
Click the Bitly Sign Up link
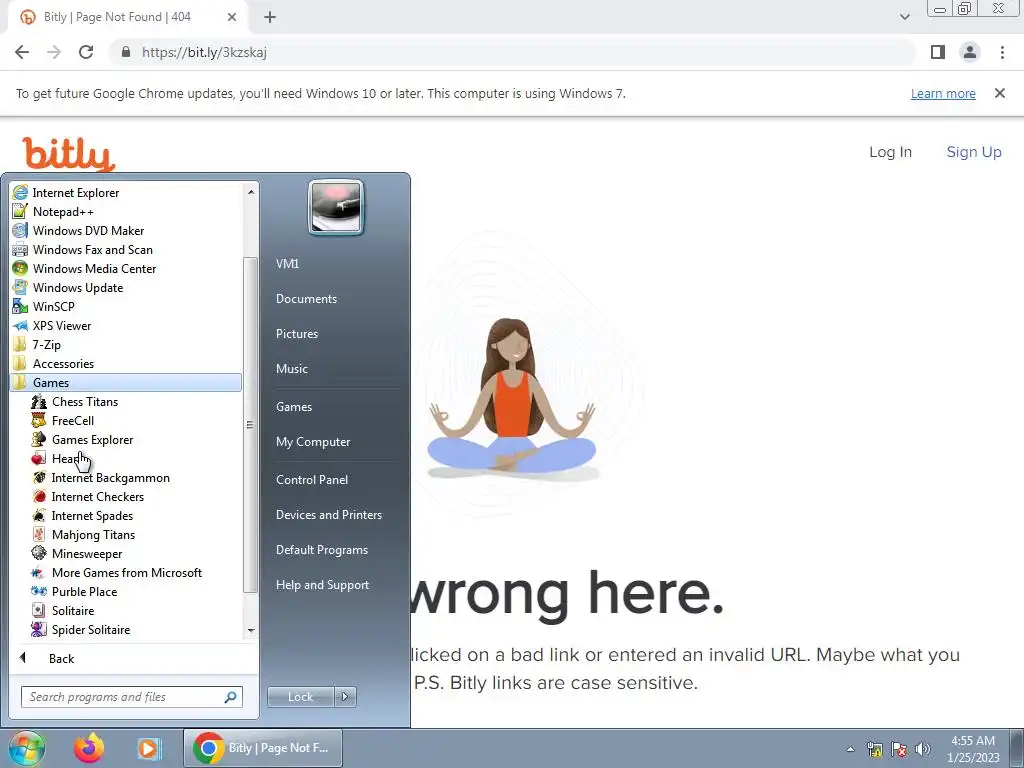click(974, 152)
